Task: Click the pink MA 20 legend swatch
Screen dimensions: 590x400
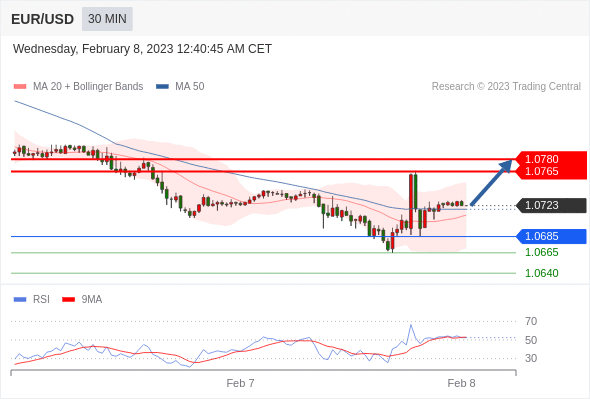Action: point(20,87)
